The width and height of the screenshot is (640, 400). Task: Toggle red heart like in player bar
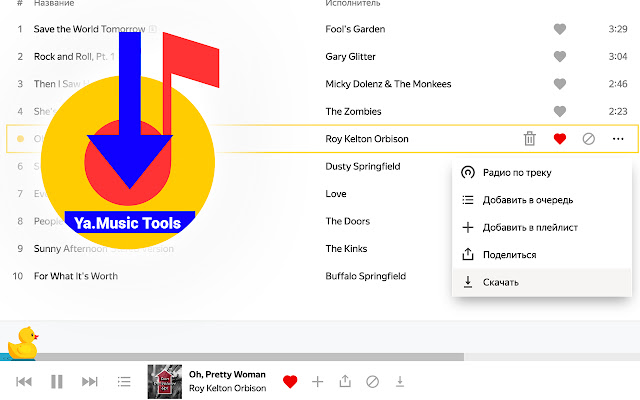point(290,382)
